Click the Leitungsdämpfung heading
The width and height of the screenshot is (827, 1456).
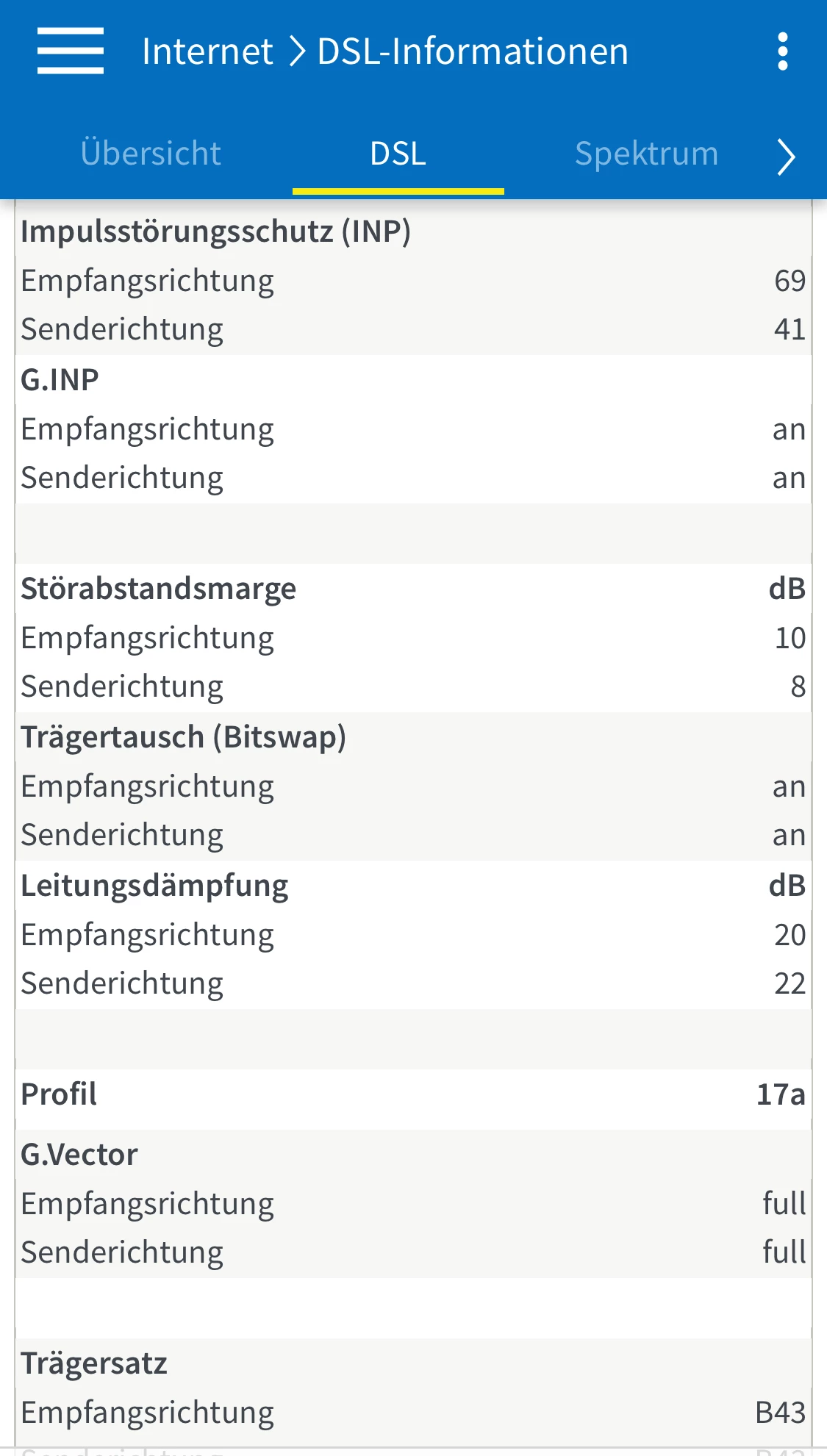click(x=154, y=886)
